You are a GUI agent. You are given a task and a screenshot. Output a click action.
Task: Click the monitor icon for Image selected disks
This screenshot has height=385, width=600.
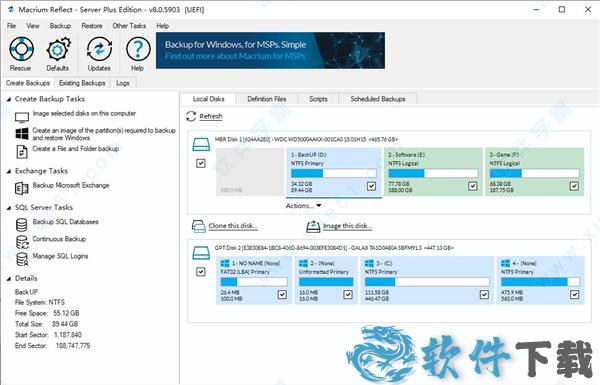point(22,117)
